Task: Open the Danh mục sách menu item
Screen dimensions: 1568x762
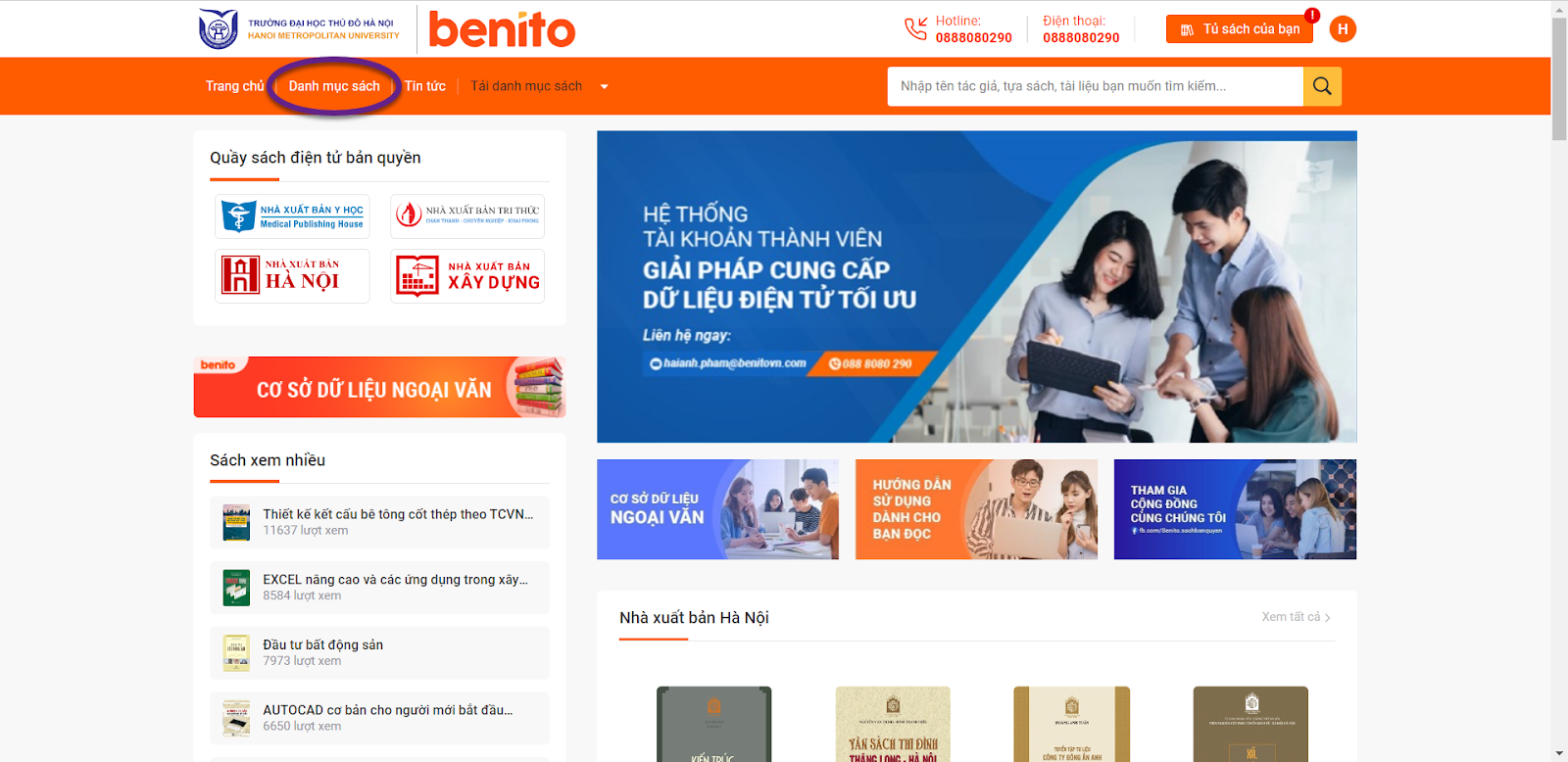Action: coord(334,86)
